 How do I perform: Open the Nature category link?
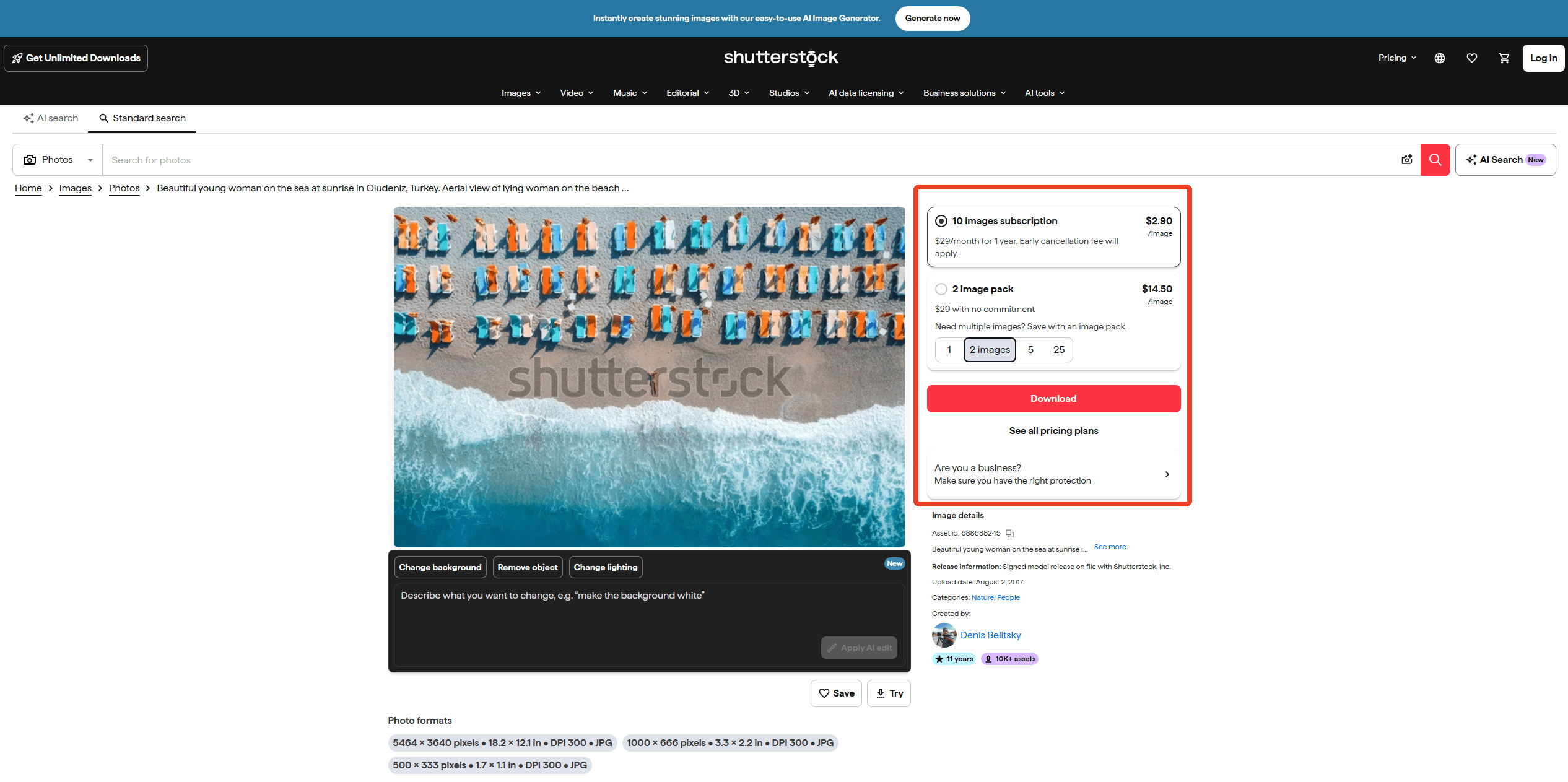click(982, 597)
